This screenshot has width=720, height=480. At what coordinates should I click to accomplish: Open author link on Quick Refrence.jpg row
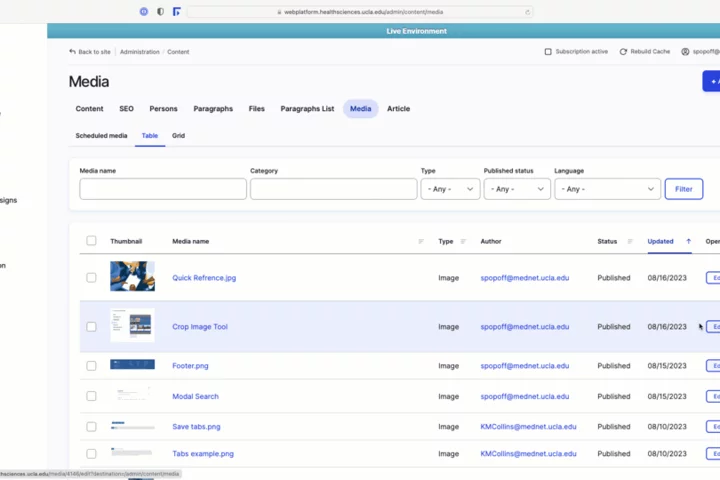tap(524, 277)
